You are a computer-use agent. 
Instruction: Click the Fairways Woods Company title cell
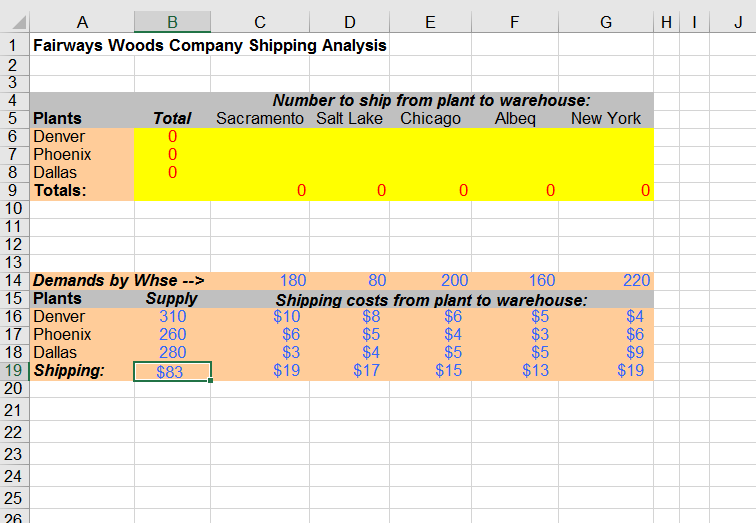tap(210, 45)
